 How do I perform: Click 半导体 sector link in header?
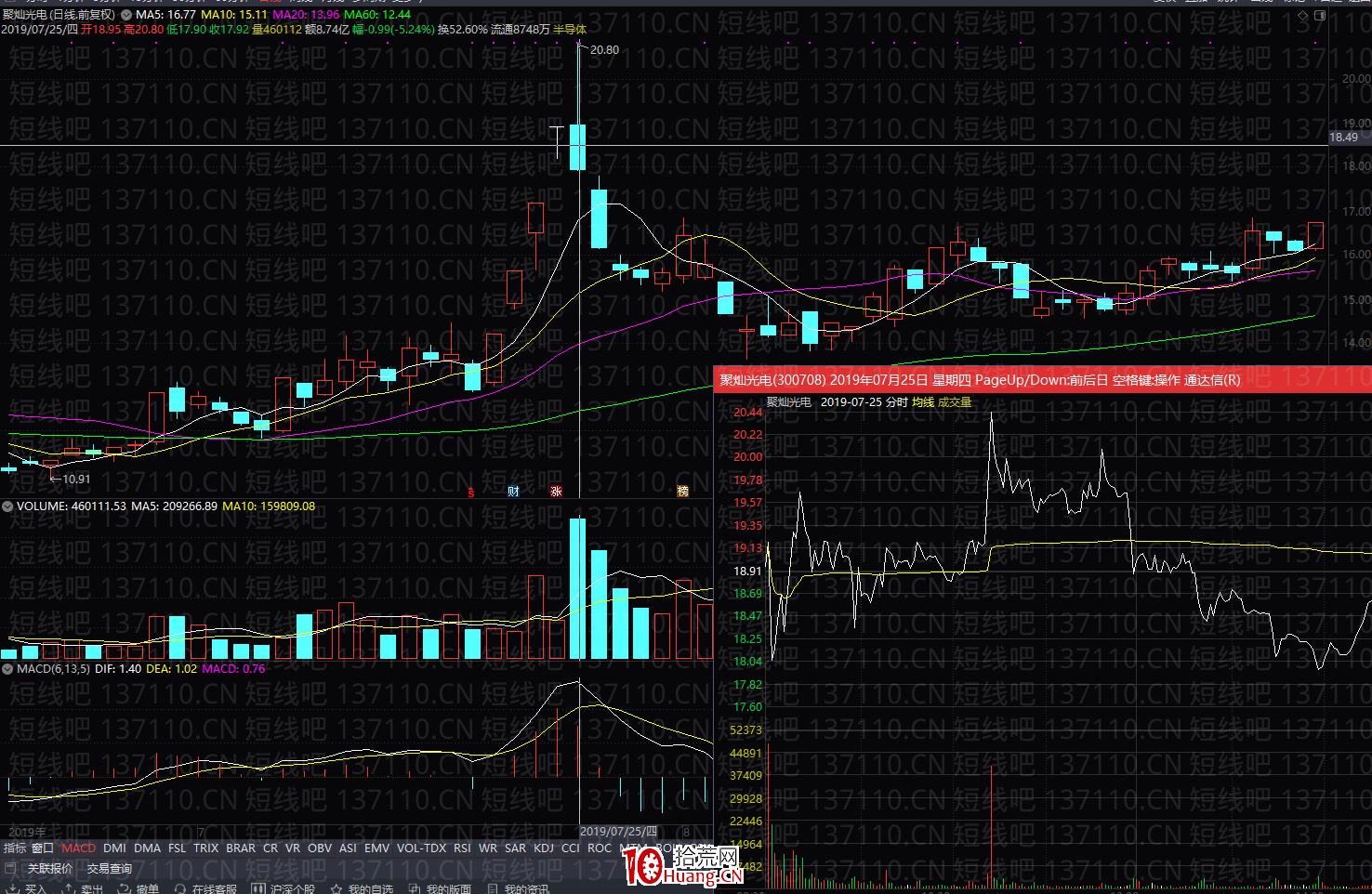[x=570, y=30]
